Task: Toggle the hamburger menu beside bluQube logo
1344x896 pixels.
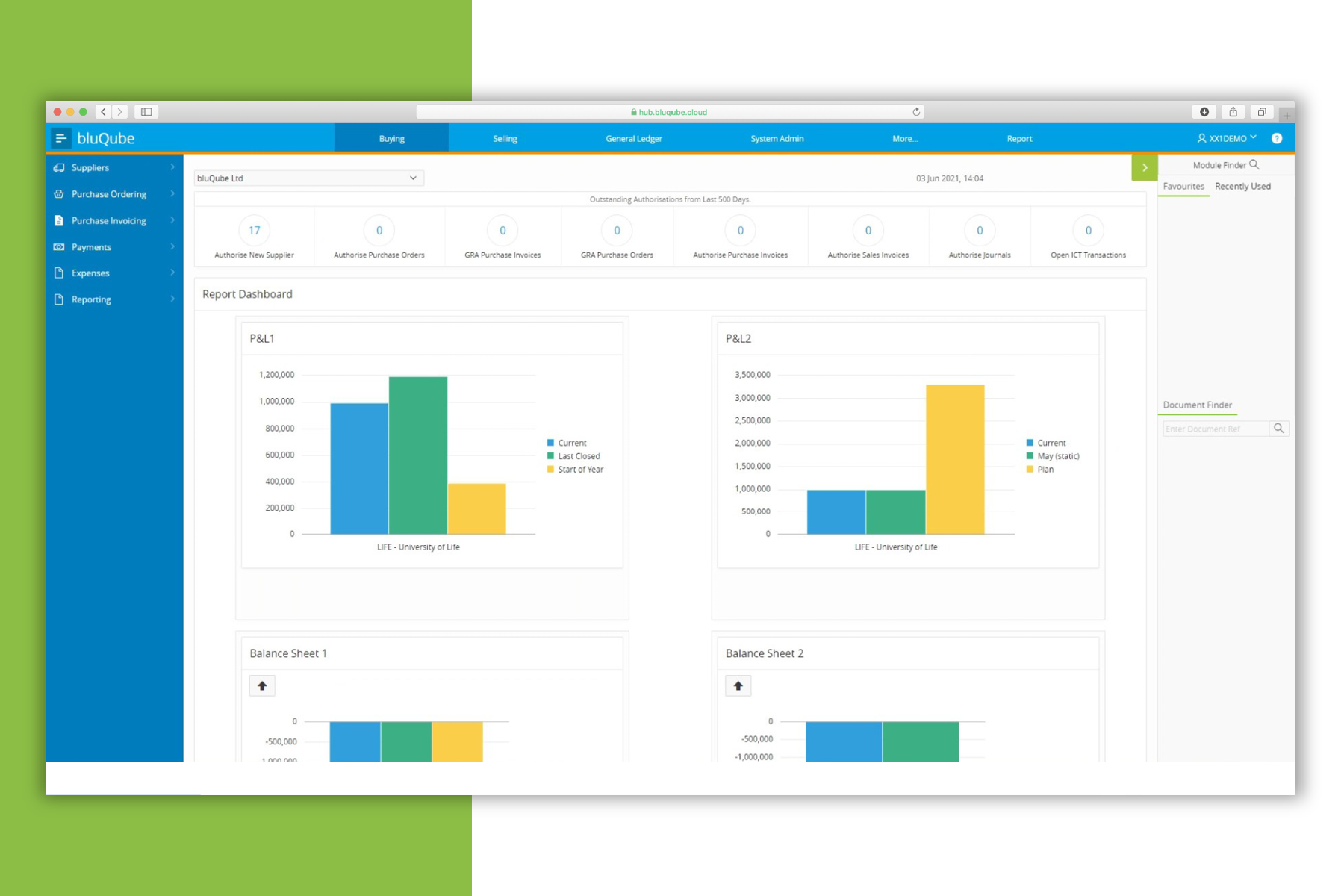Action: click(x=61, y=138)
